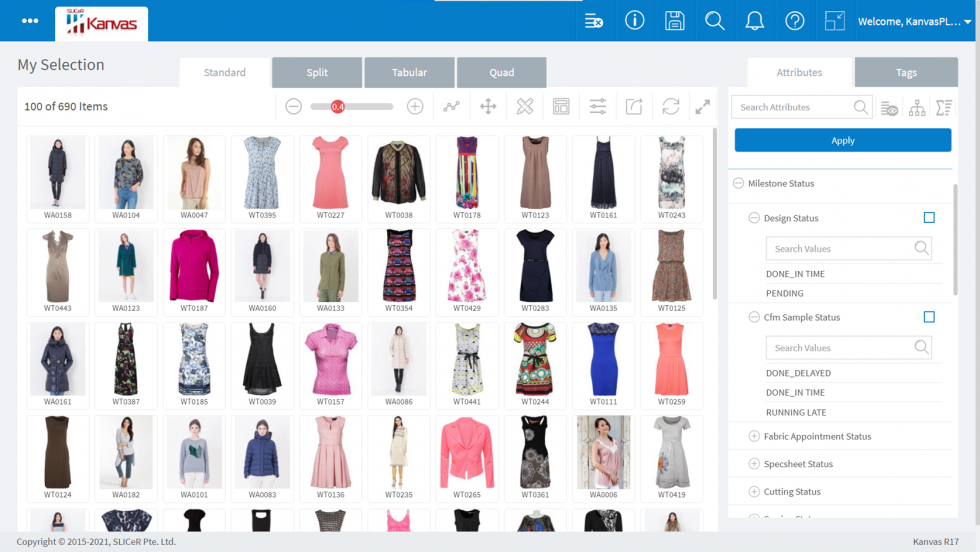Open the hierarchy tree icon
Screen dimensions: 980x552
coord(917,108)
